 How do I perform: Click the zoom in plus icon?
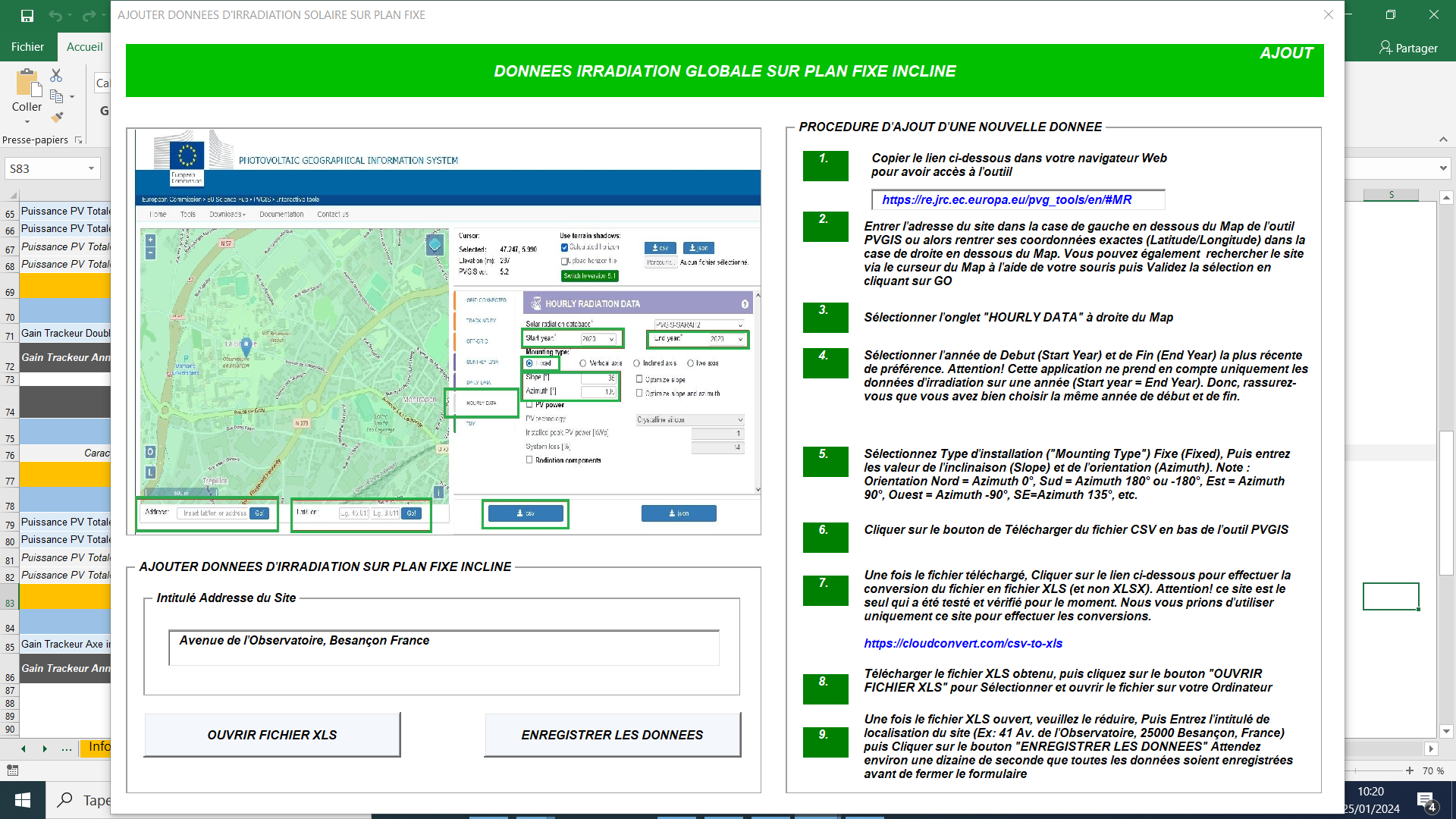tap(1410, 770)
